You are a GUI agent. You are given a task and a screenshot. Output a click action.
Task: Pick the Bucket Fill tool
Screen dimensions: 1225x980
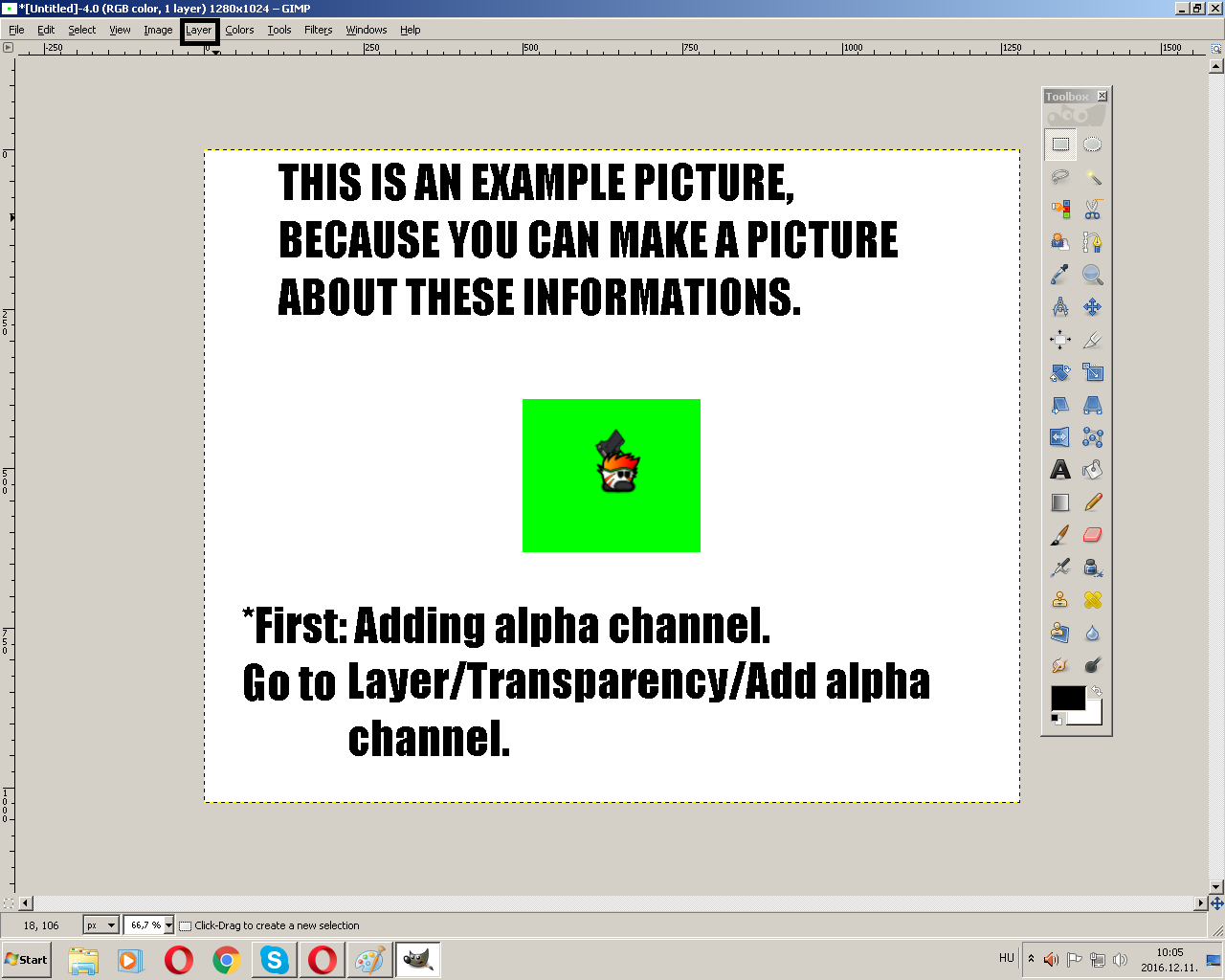[x=1093, y=470]
